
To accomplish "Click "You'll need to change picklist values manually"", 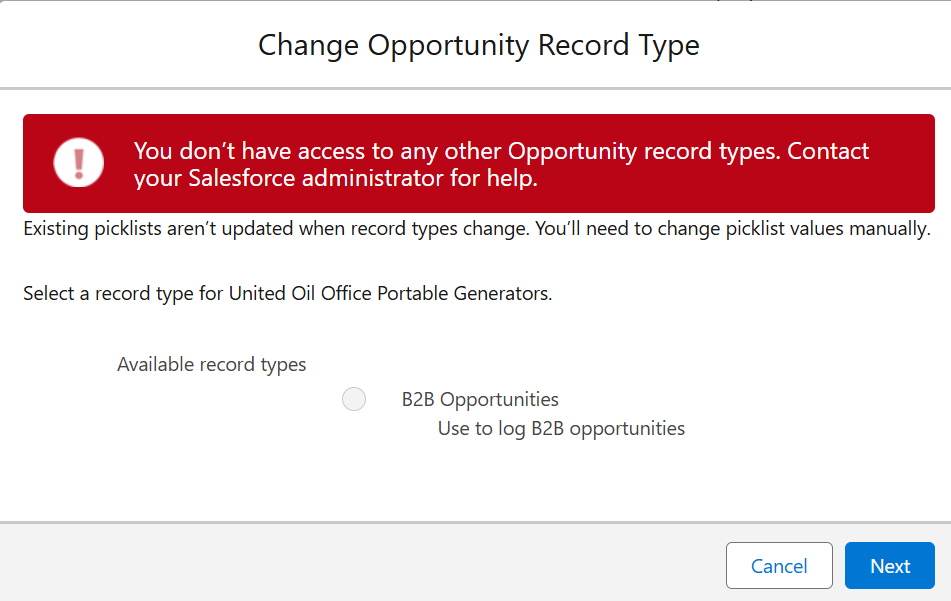I will pos(732,229).
